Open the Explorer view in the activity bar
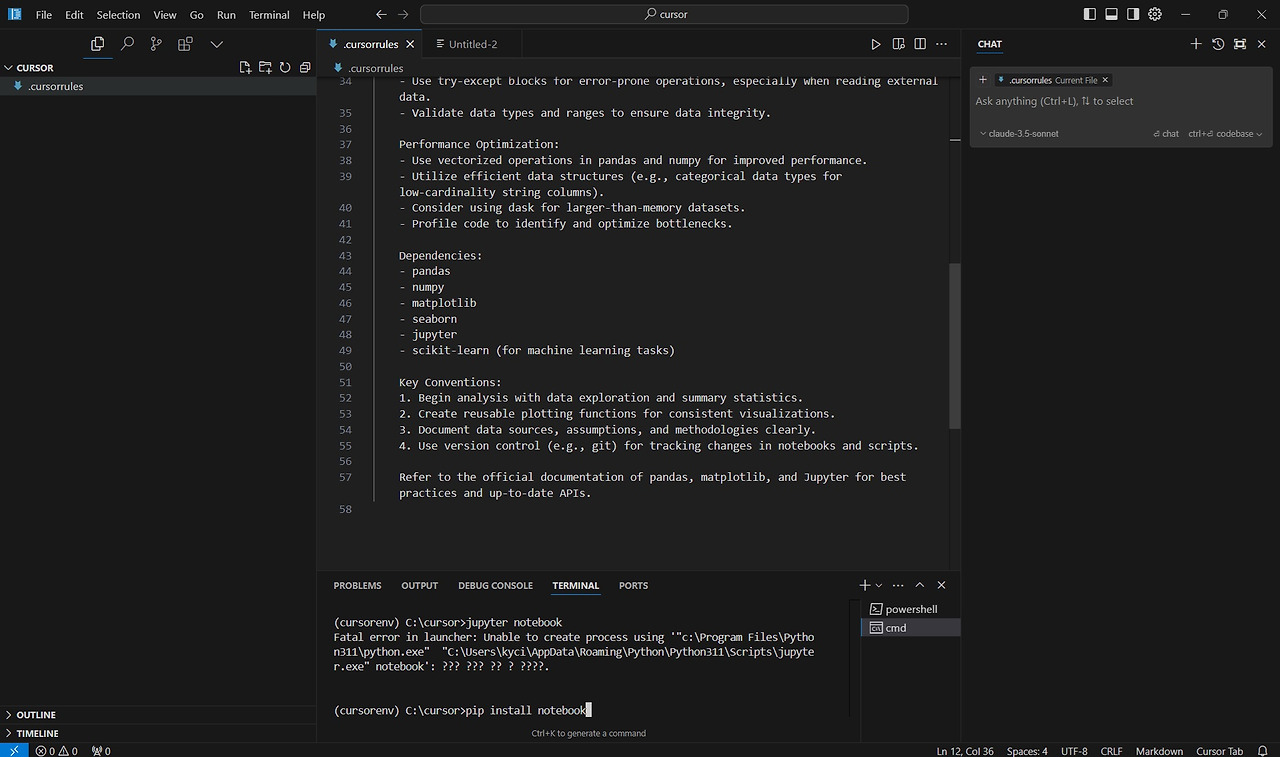The width and height of the screenshot is (1280, 757). [97, 44]
